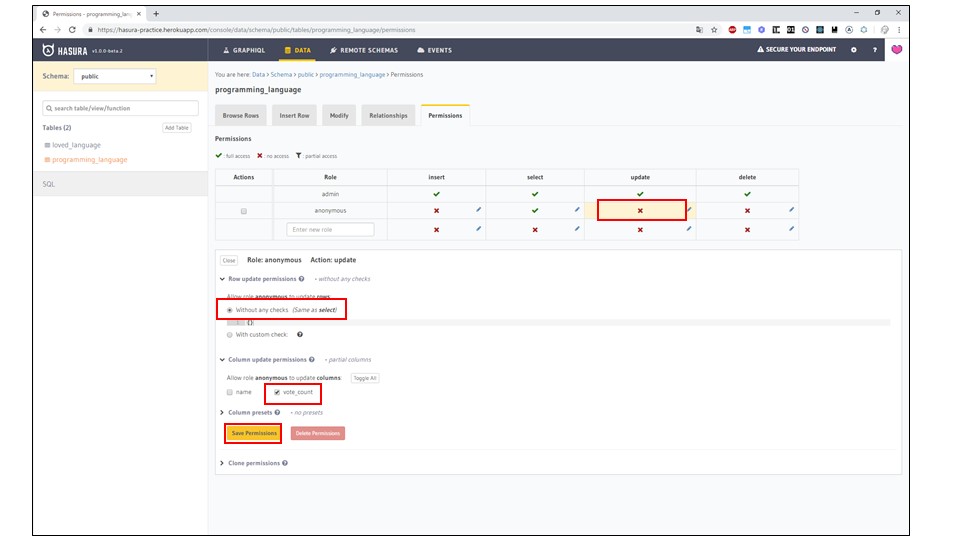Reload the browser page
This screenshot has height=540, width=960.
72,29
